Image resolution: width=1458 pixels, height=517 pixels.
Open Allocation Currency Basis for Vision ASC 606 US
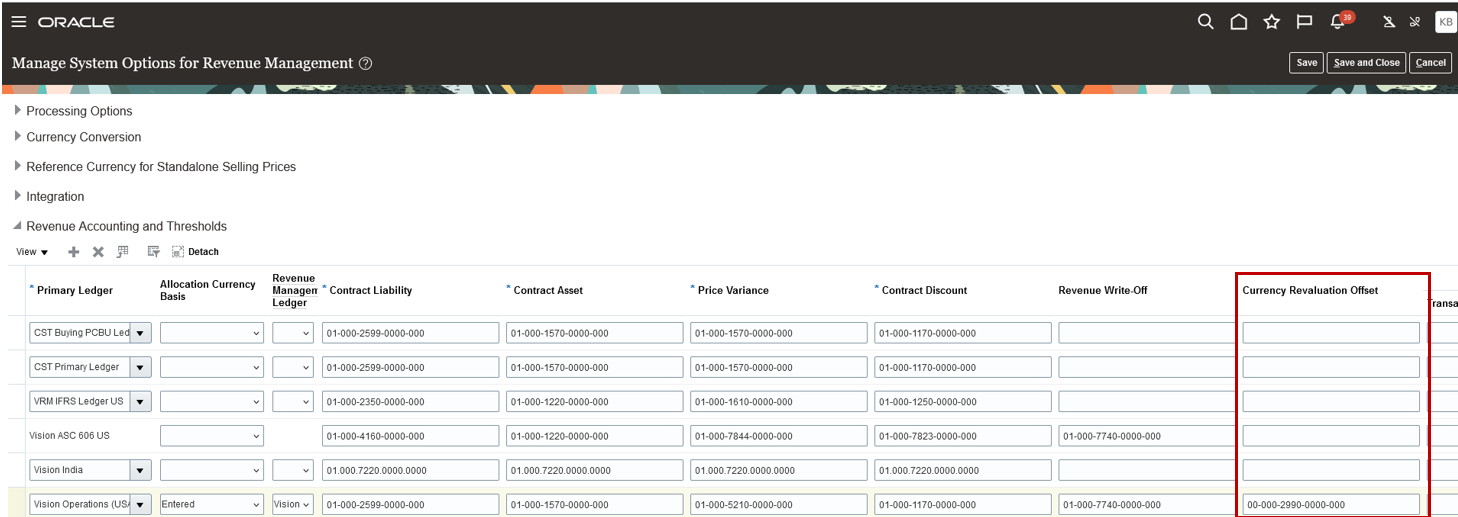[212, 436]
